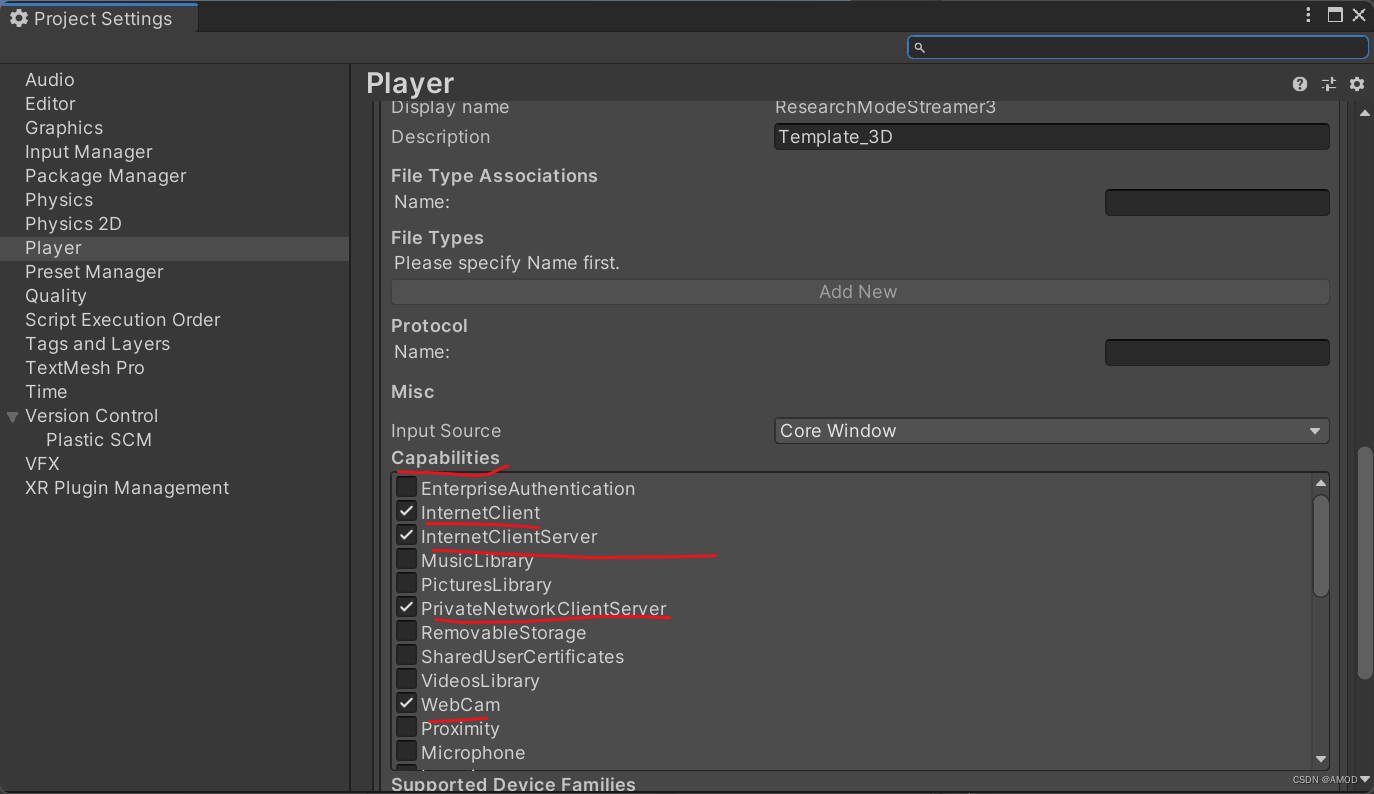The height and width of the screenshot is (794, 1374).
Task: Collapse the Version Control section
Action: [11, 416]
